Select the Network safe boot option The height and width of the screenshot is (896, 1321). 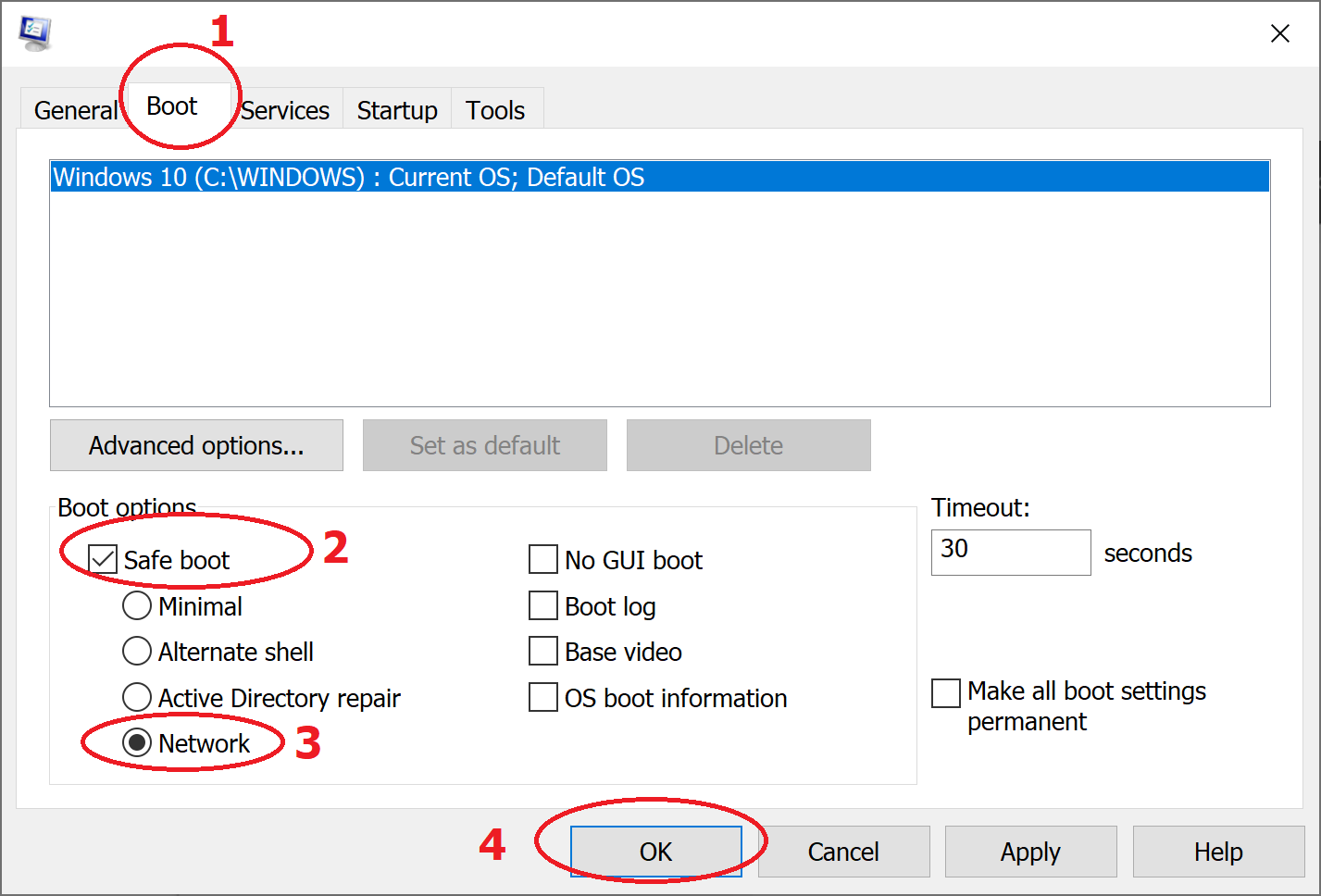point(137,742)
